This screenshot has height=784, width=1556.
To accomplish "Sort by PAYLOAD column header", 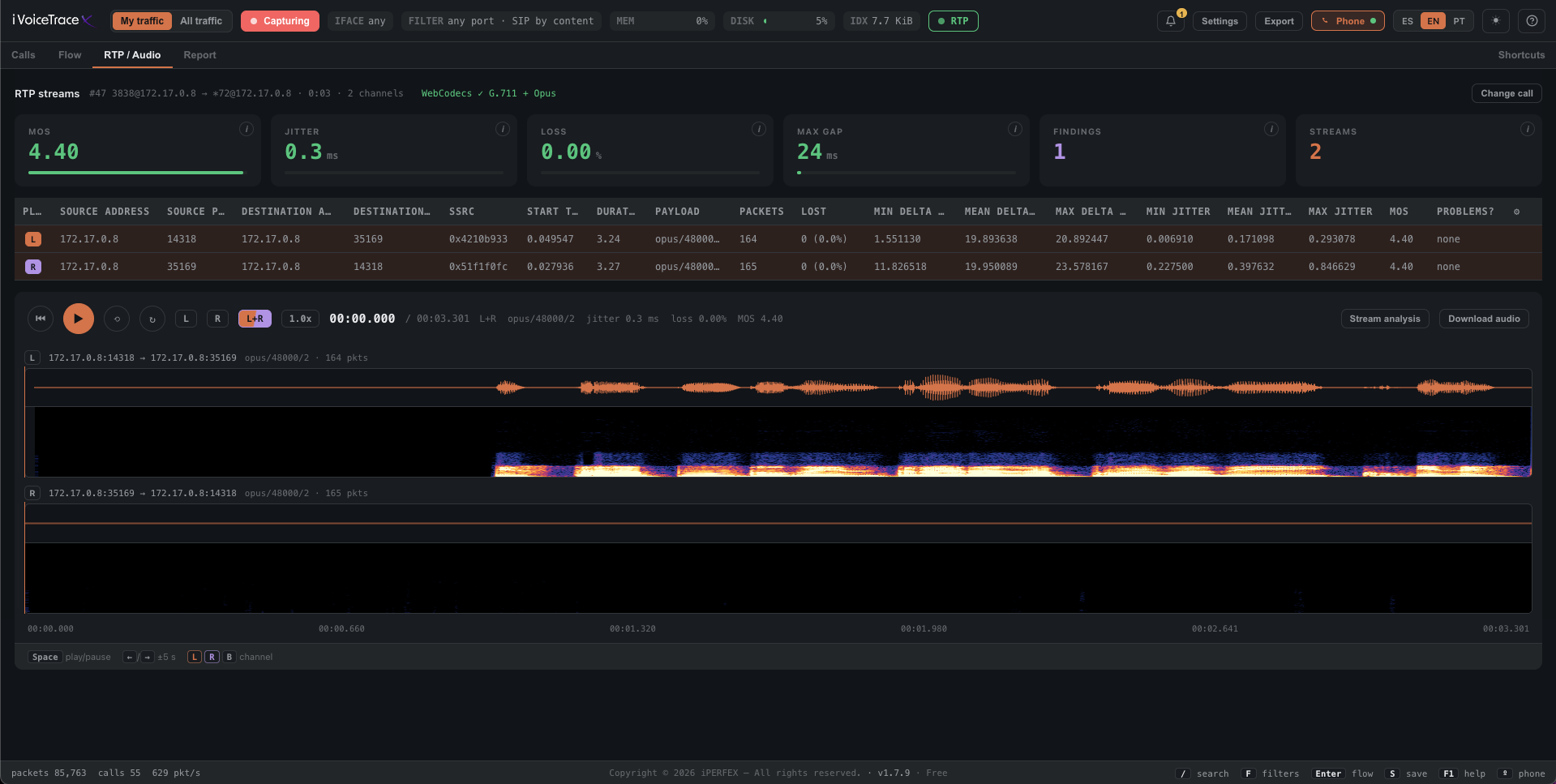I will 677,212.
